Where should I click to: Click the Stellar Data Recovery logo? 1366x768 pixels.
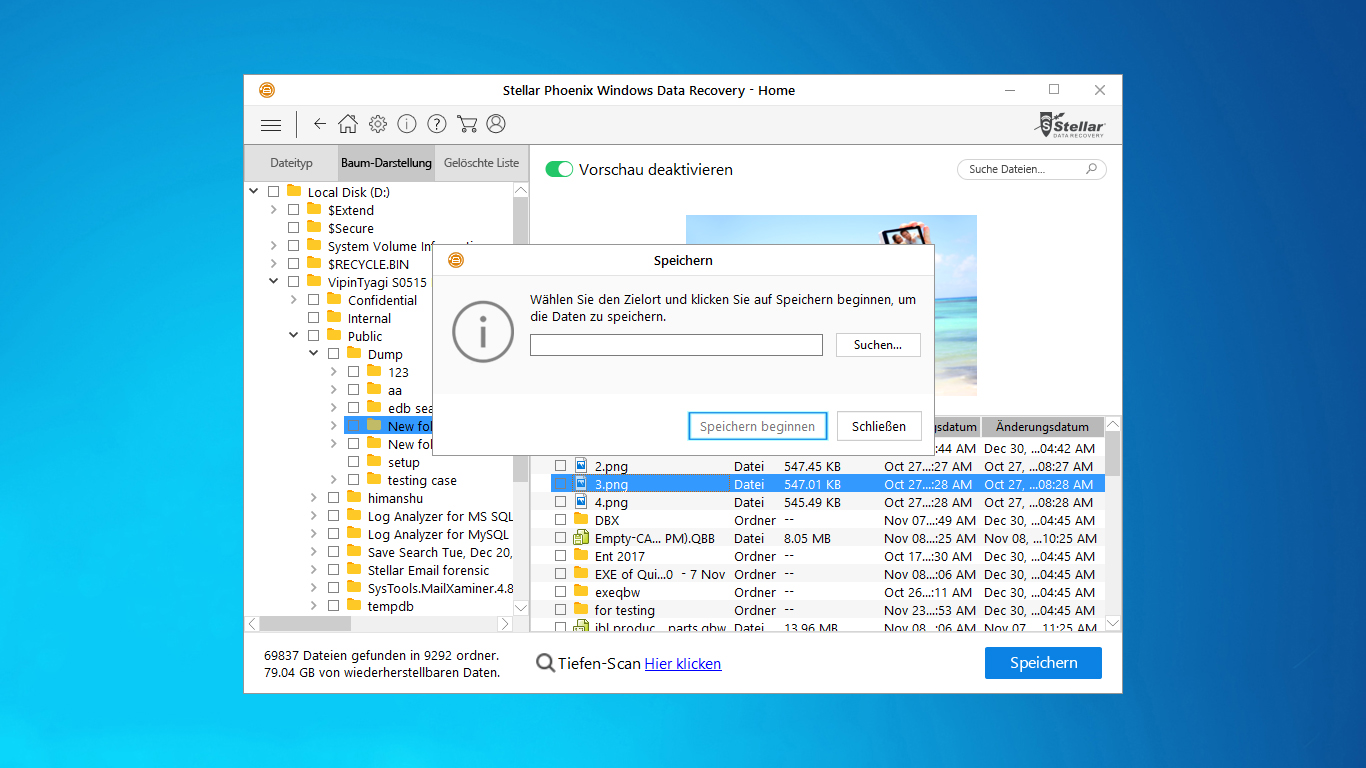tap(1070, 125)
